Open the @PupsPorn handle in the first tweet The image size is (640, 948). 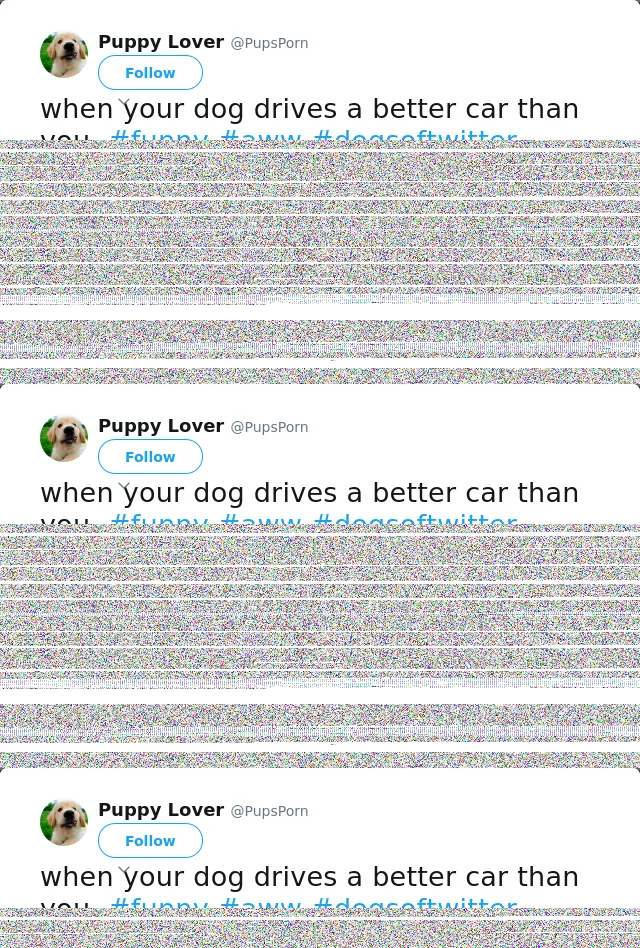point(270,44)
